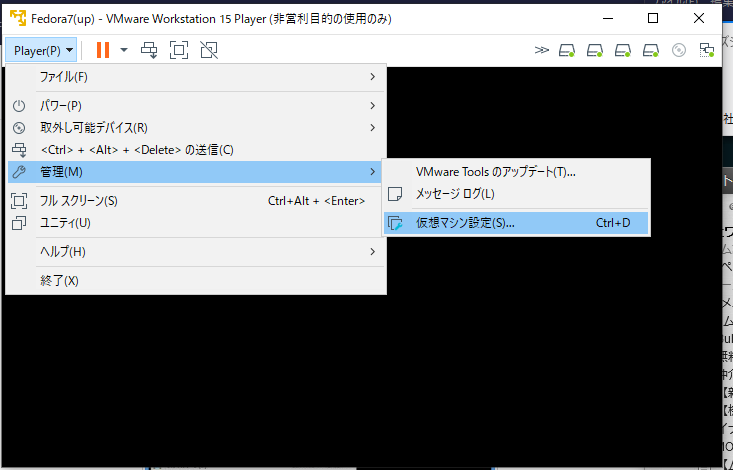The height and width of the screenshot is (470, 733).
Task: Click the VMware Player icon in title bar
Action: 18,19
